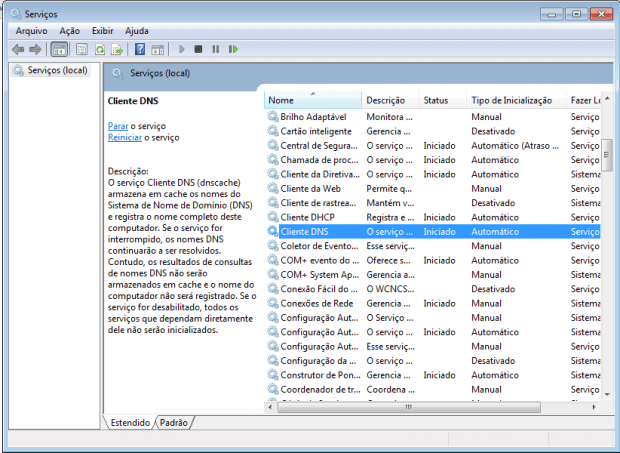
Task: Sort by Tipo de Inicialização column header
Action: tap(516, 100)
